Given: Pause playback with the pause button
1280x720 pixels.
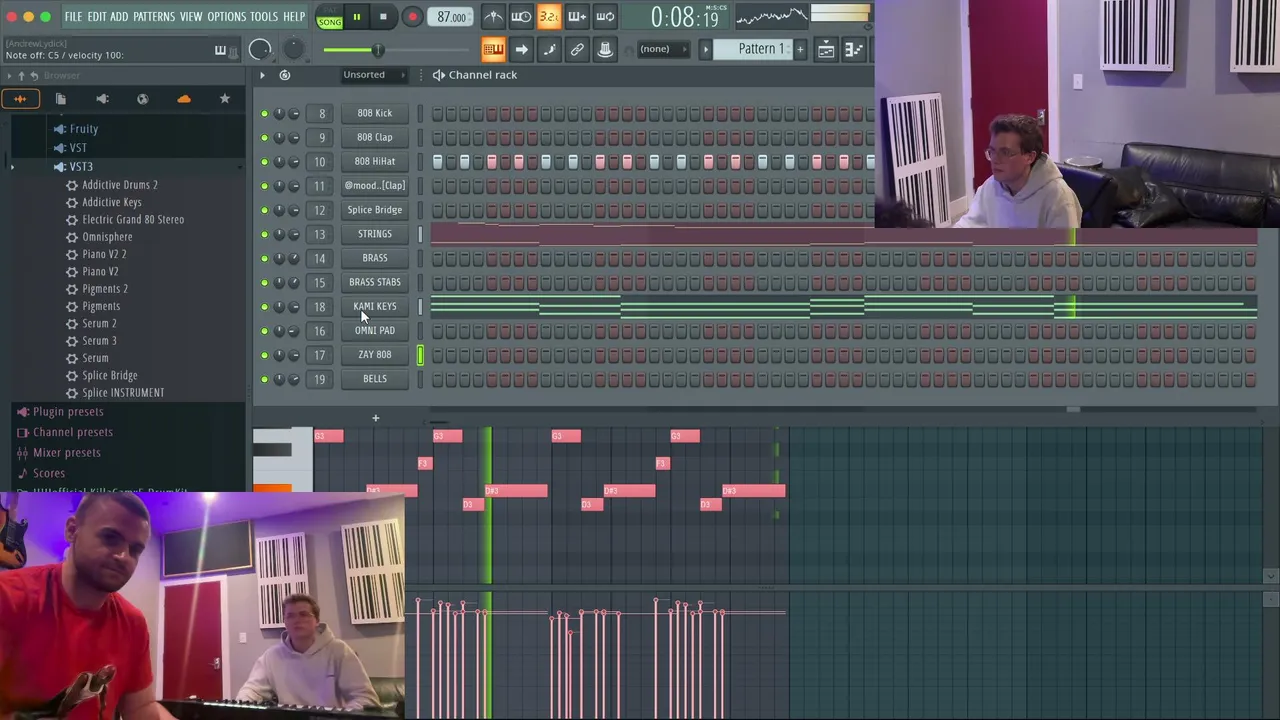Looking at the screenshot, I should tap(356, 17).
